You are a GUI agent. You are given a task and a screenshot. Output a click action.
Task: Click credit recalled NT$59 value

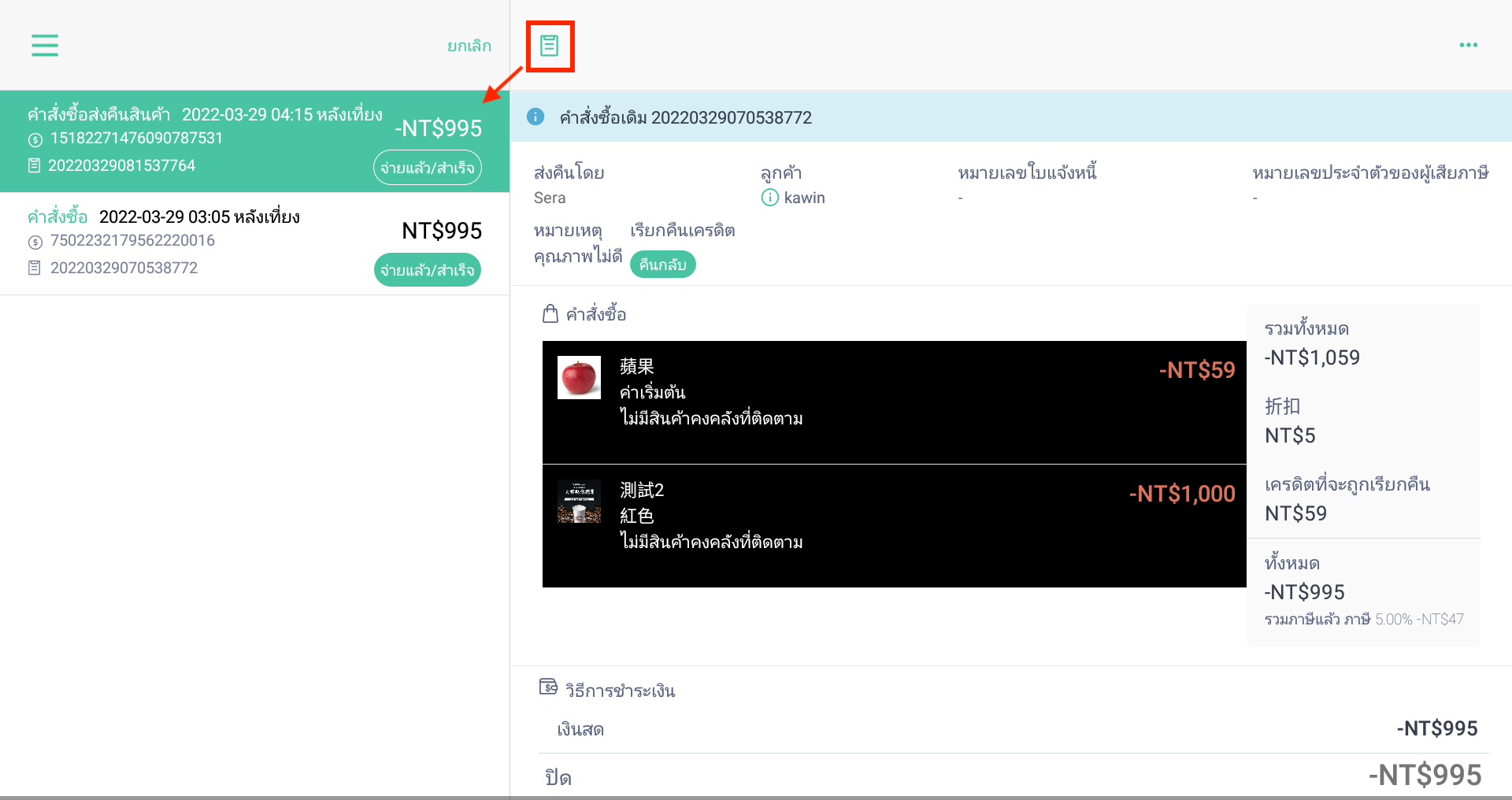click(1295, 513)
